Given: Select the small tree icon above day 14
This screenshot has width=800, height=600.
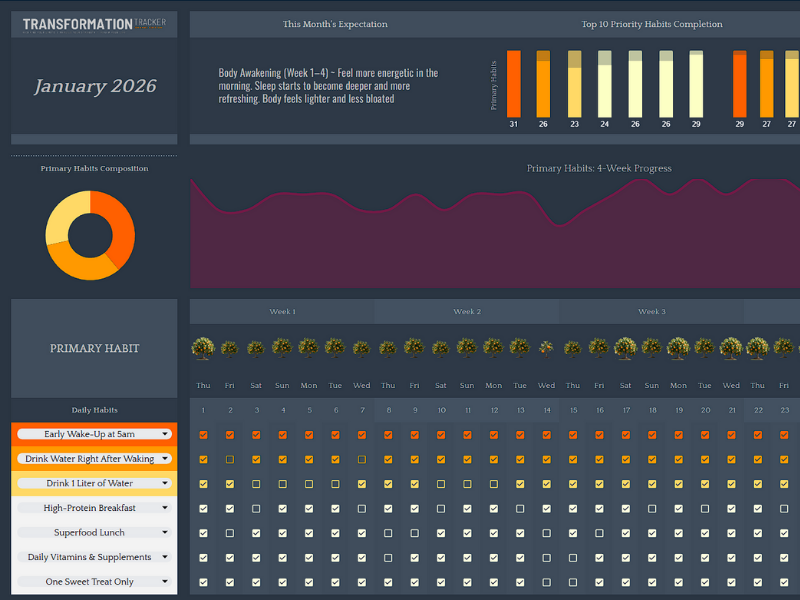Looking at the screenshot, I should point(546,348).
